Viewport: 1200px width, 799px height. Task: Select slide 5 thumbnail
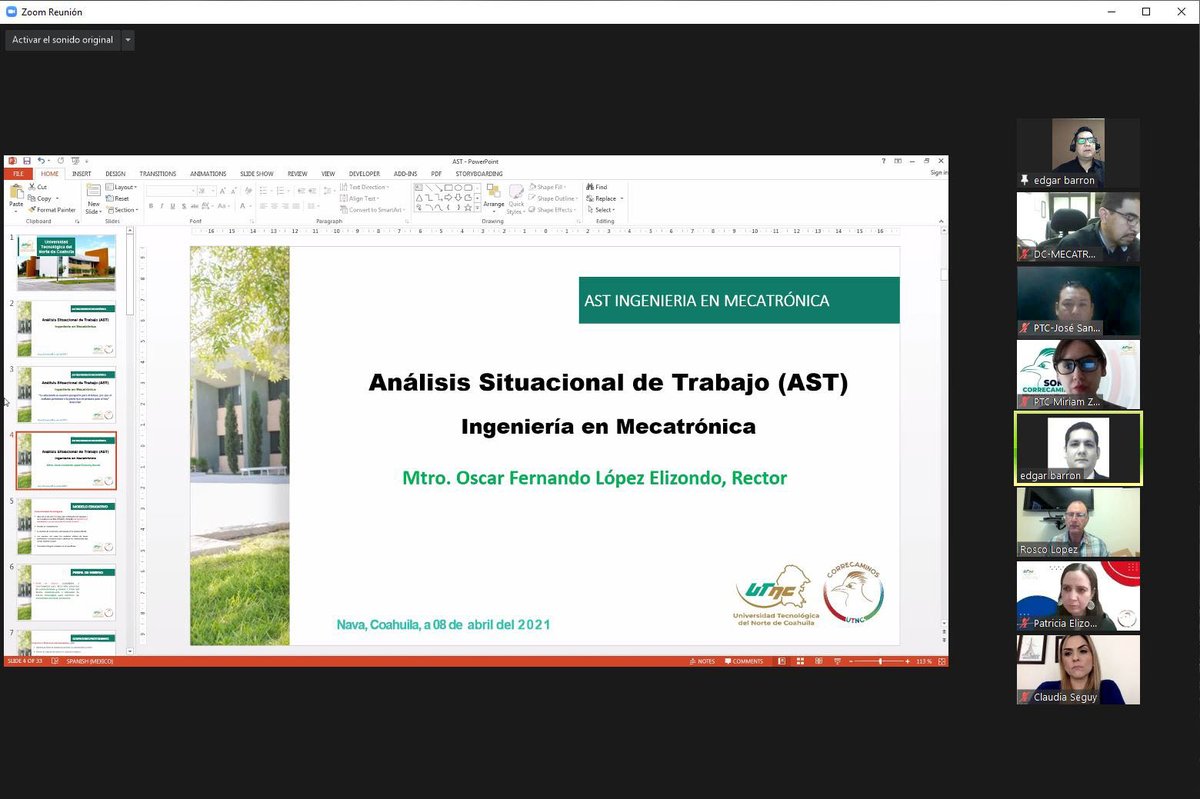(66, 527)
